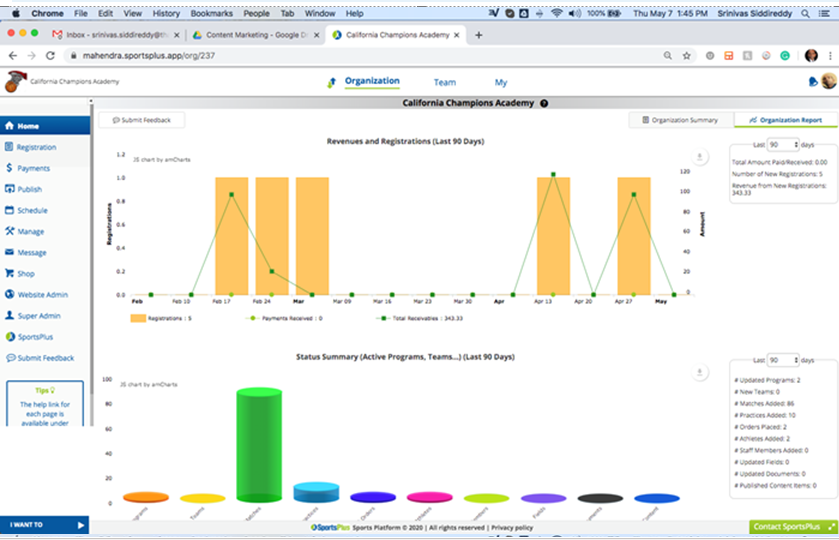Expand the Contact SportsPlus widget
Screen dimensions: 839x540
(x=794, y=527)
